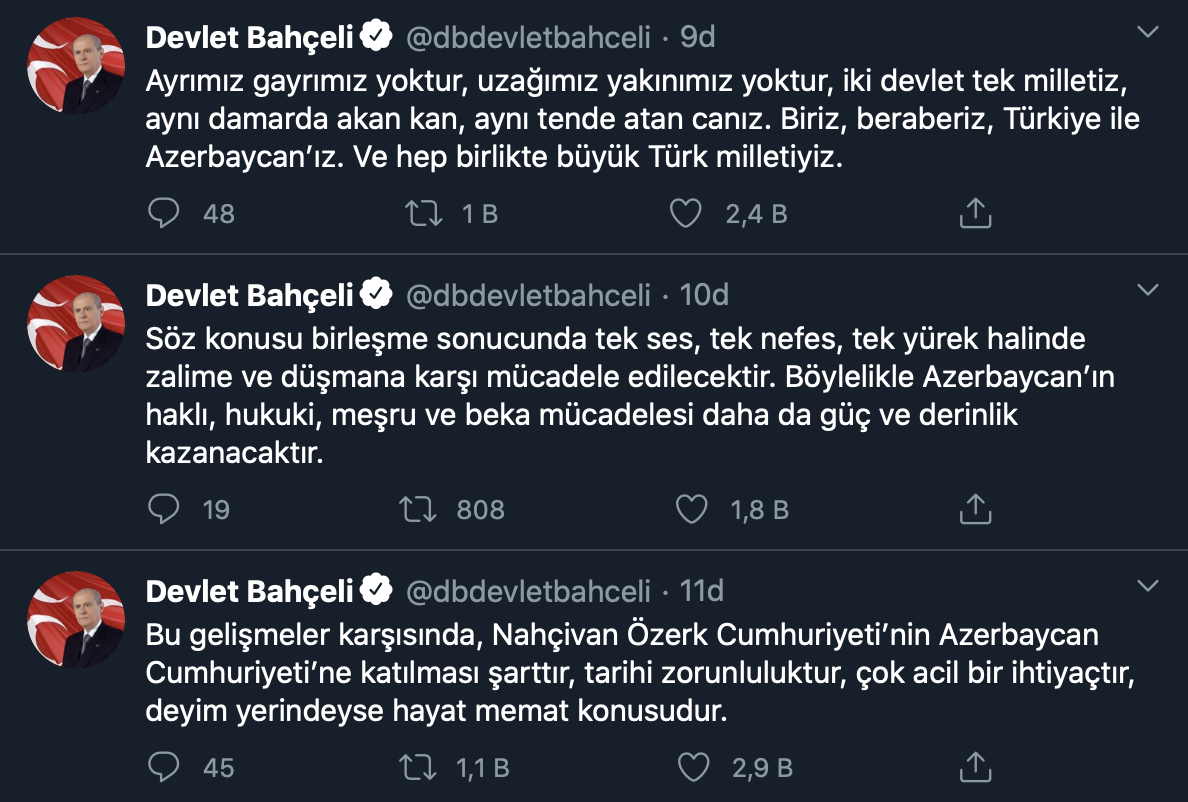Like the tweet with 2,9 B likes

[x=694, y=767]
